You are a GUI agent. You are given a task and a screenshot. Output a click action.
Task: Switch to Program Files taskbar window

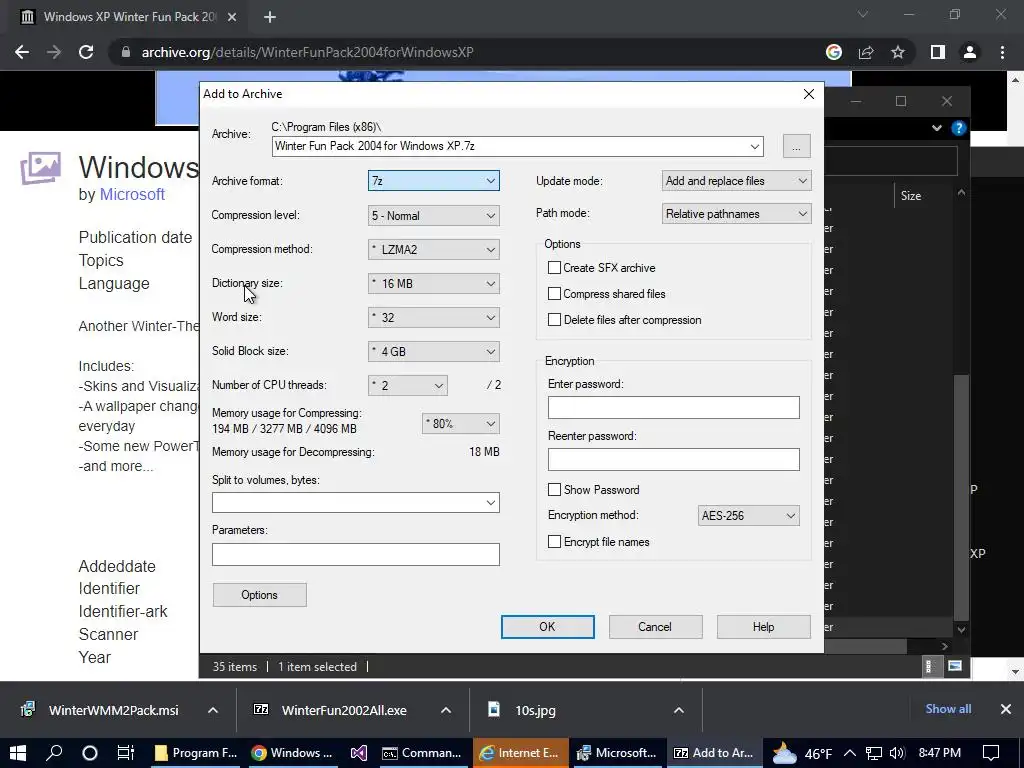(x=195, y=753)
